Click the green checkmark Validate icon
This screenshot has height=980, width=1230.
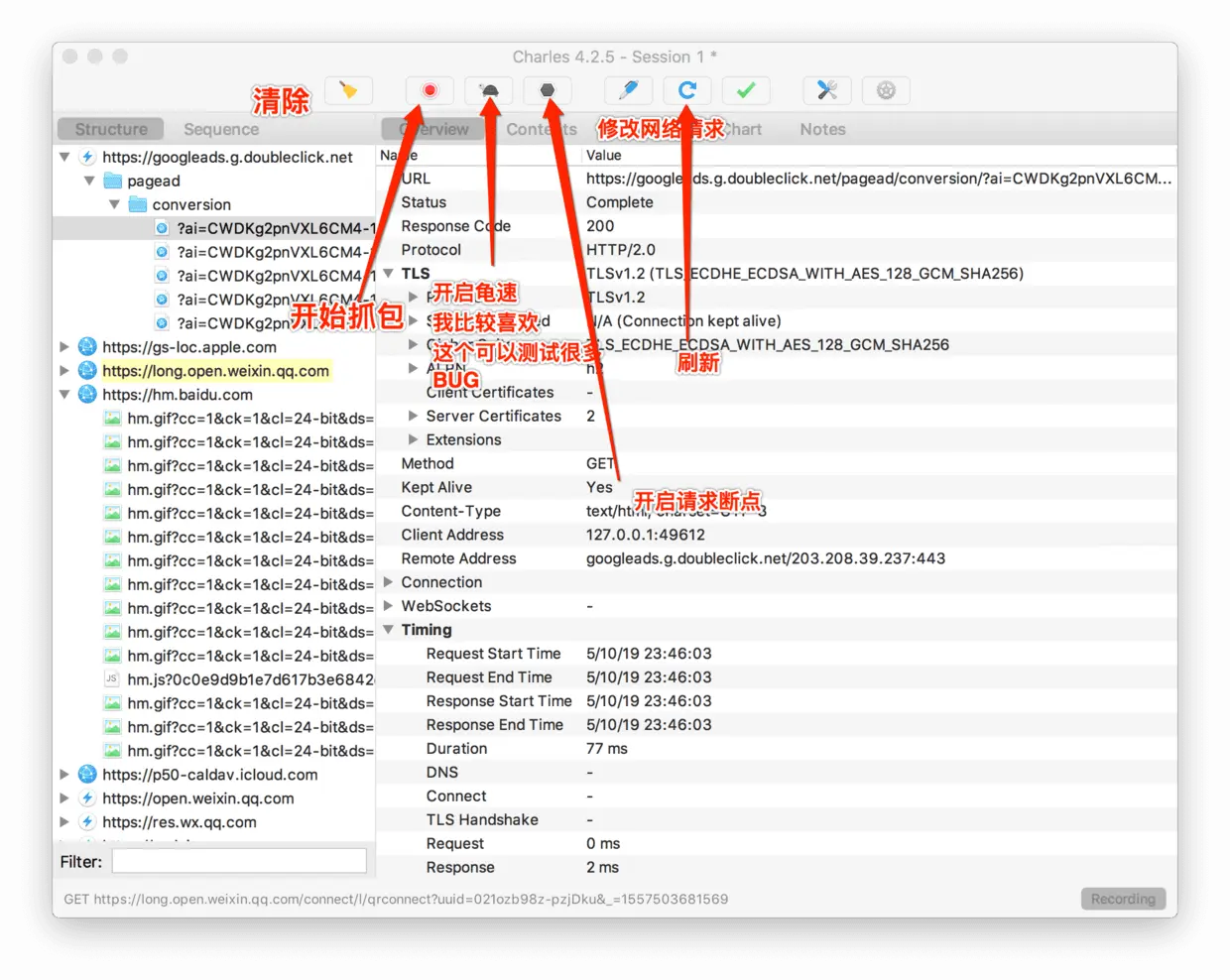746,90
